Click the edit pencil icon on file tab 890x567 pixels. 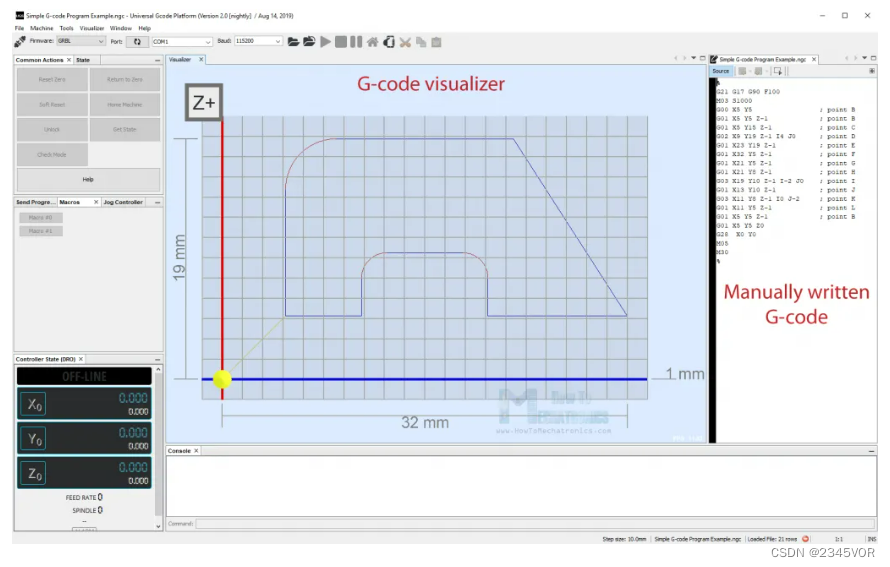tap(714, 59)
